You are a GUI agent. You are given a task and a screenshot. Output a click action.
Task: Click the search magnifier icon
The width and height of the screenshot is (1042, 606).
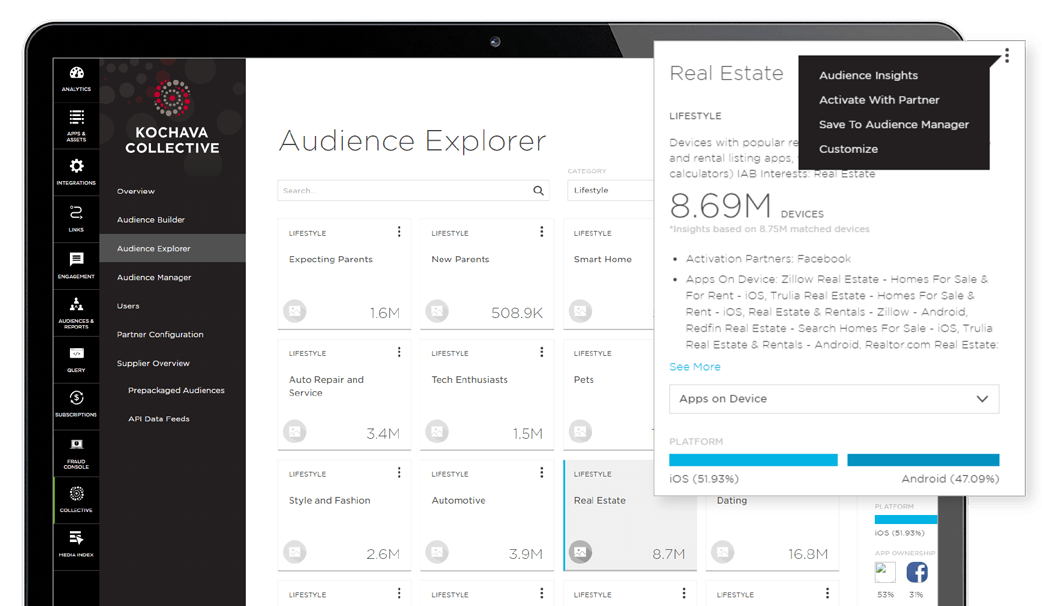(x=538, y=191)
